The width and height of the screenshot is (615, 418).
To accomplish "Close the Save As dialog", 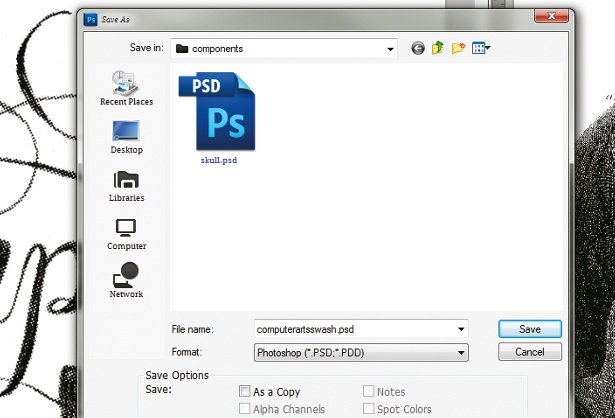I will pyautogui.click(x=551, y=16).
